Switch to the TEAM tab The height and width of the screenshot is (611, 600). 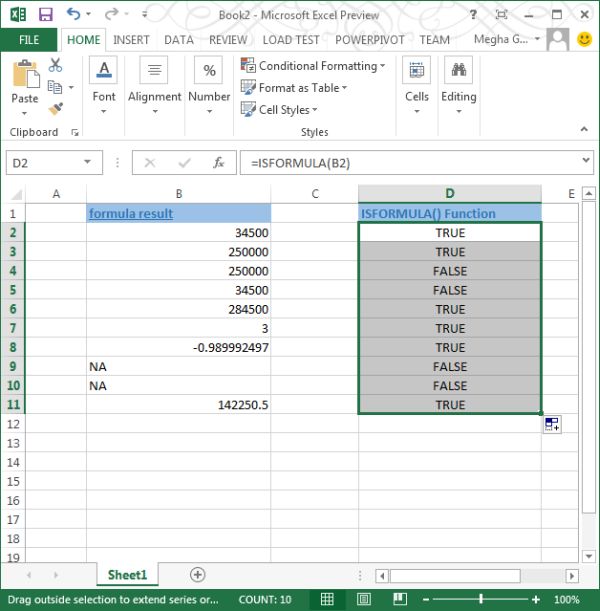pyautogui.click(x=434, y=40)
